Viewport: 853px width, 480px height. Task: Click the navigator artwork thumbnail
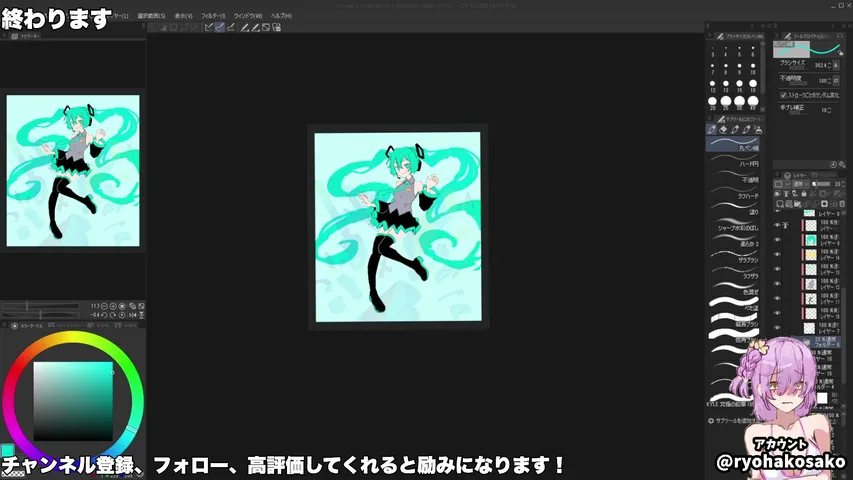pos(73,170)
